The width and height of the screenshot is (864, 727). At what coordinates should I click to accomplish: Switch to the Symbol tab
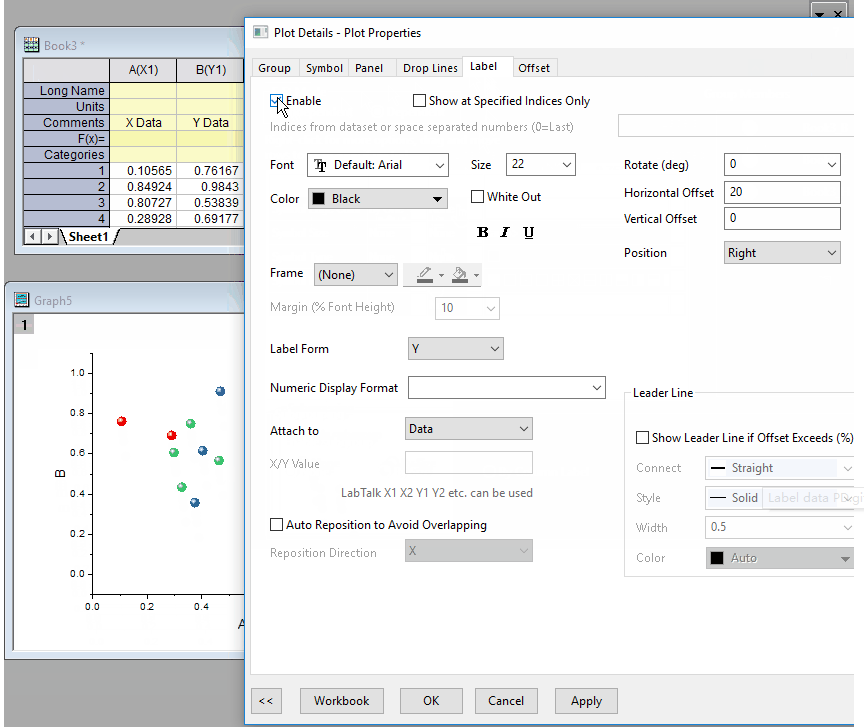pos(324,68)
